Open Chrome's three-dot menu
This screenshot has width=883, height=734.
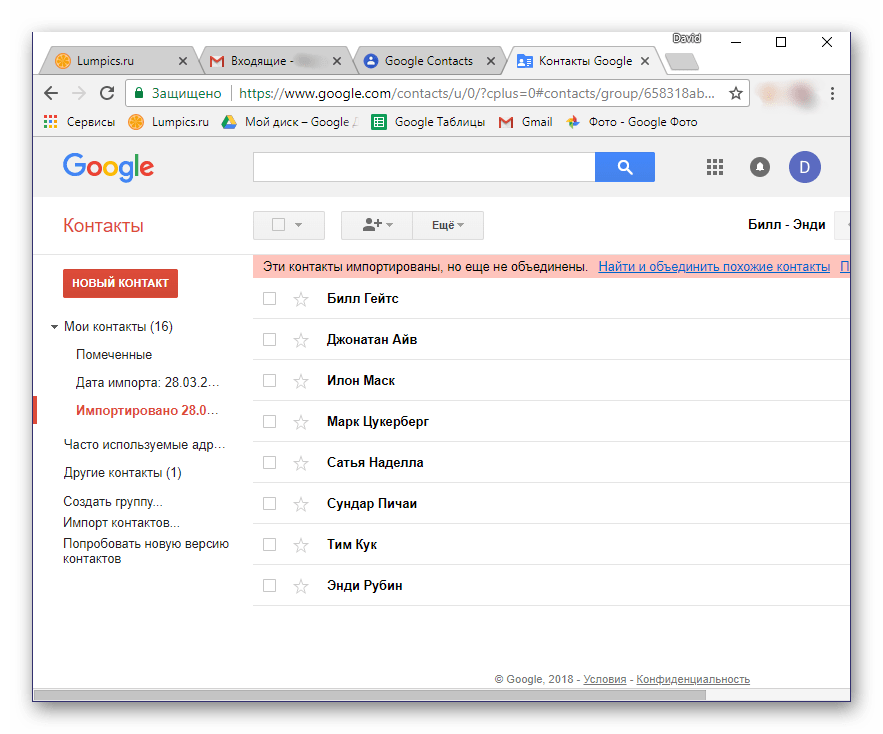coord(832,93)
